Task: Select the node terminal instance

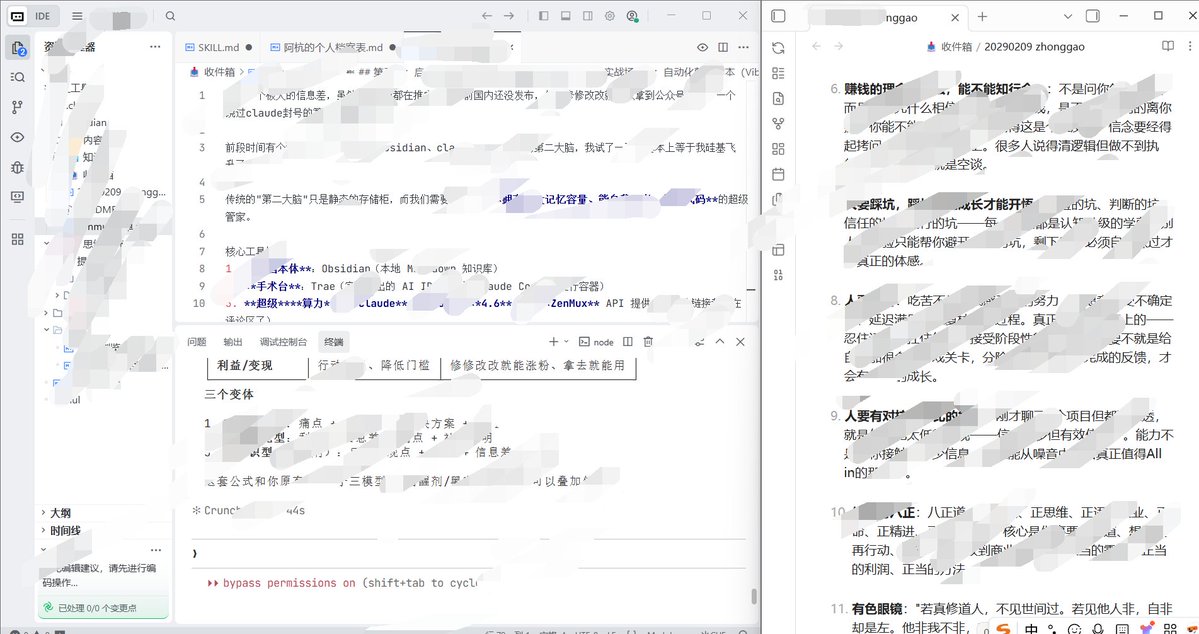Action: pos(596,342)
